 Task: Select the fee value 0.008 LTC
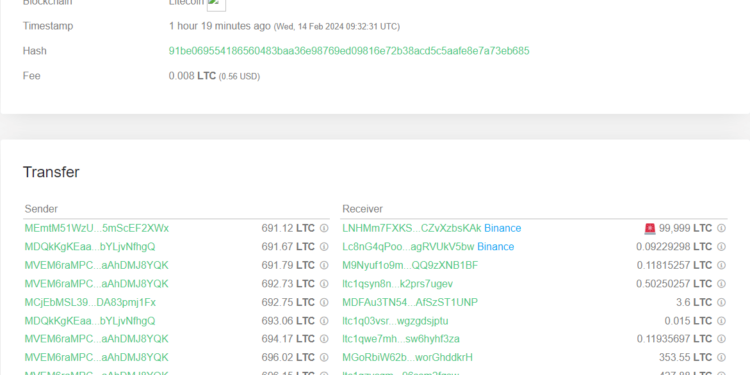coord(192,76)
